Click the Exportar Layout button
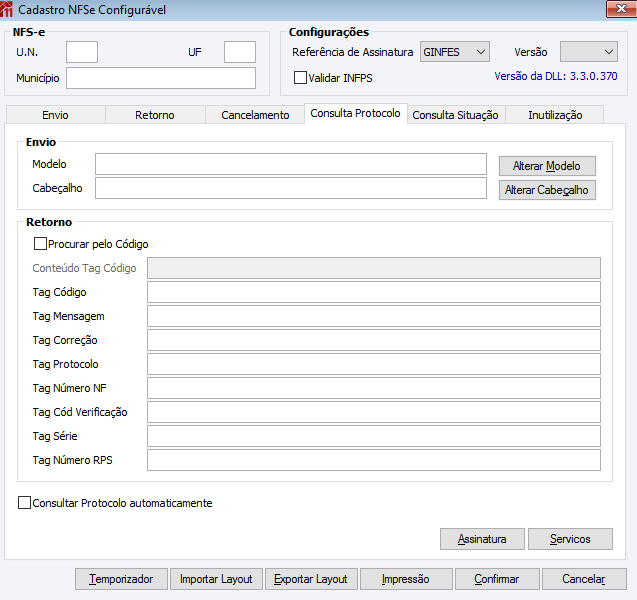The image size is (637, 600). point(311,578)
